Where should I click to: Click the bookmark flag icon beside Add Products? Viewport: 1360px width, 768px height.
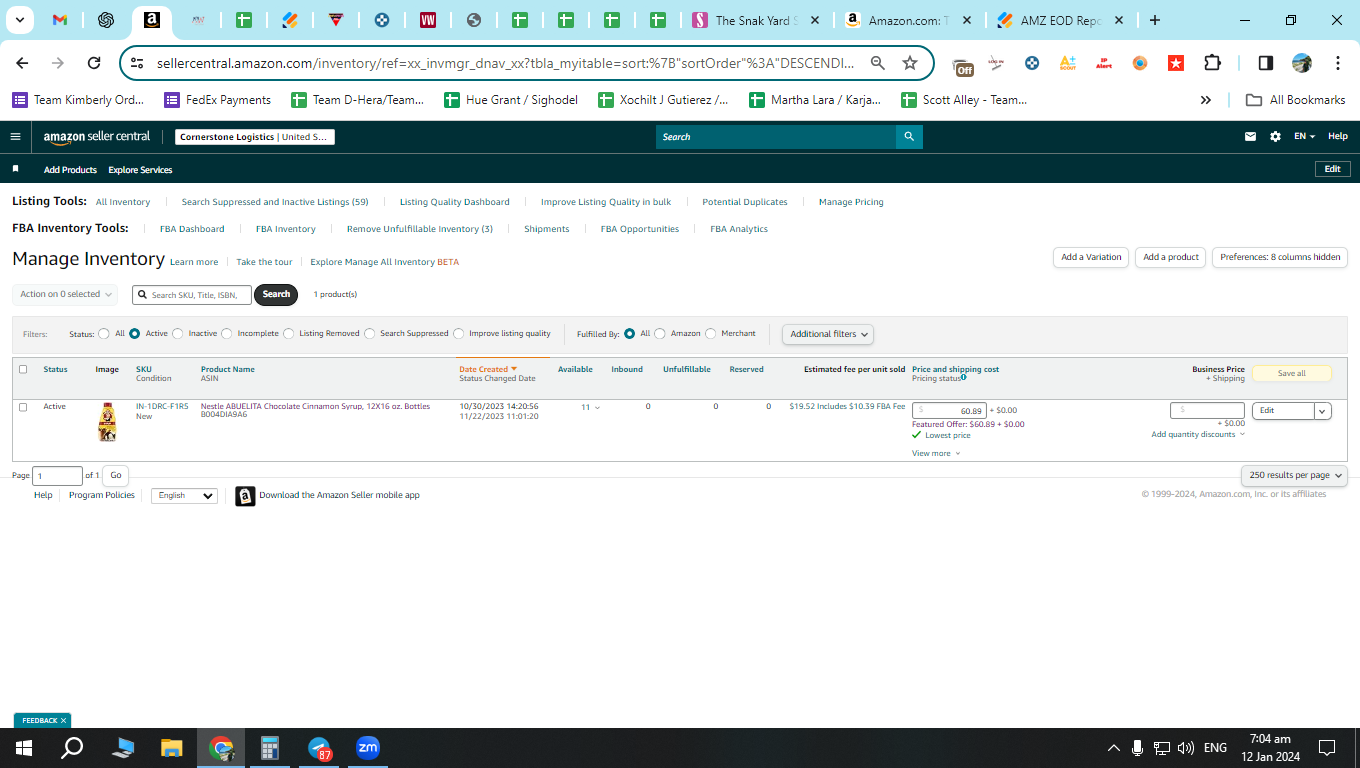[x=15, y=169]
